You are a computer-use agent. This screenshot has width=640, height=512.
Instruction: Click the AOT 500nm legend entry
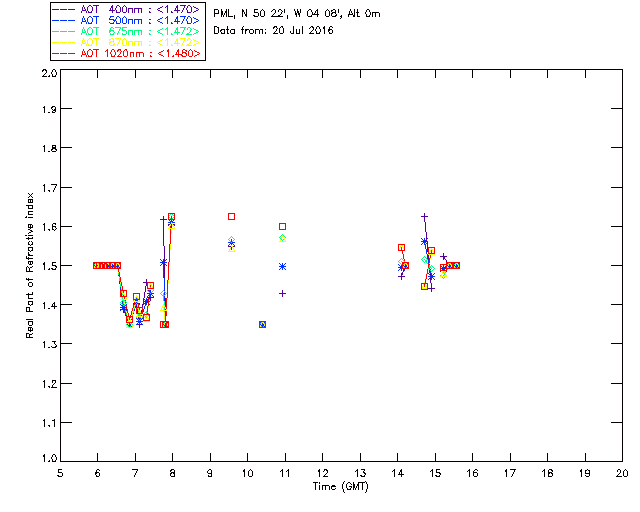pyautogui.click(x=127, y=20)
